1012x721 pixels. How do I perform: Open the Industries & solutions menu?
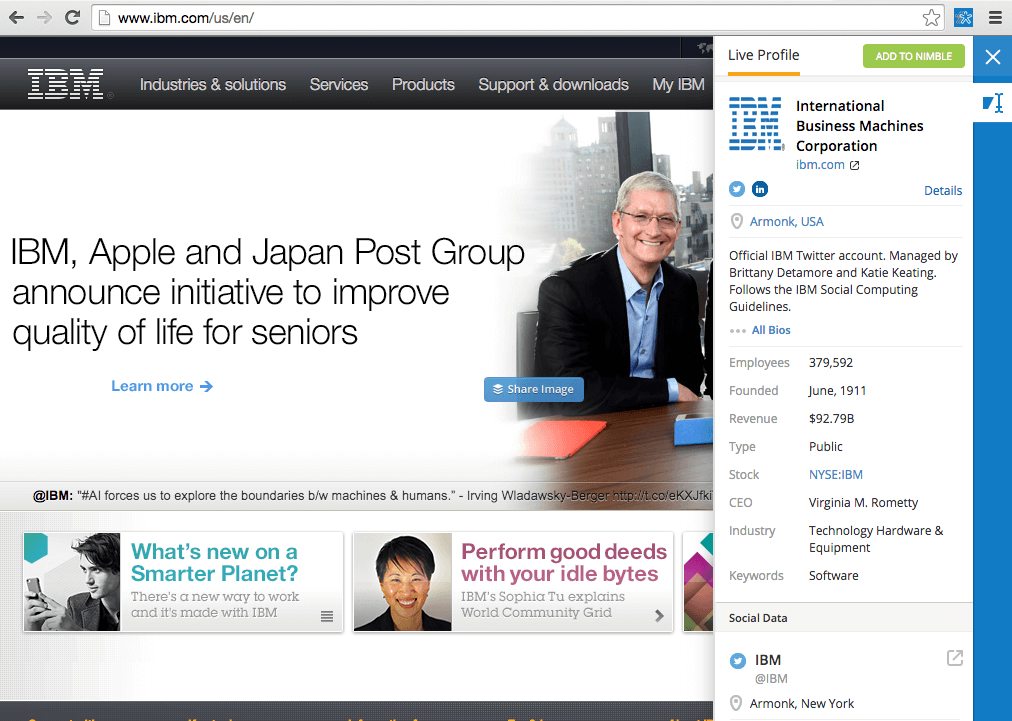click(213, 85)
